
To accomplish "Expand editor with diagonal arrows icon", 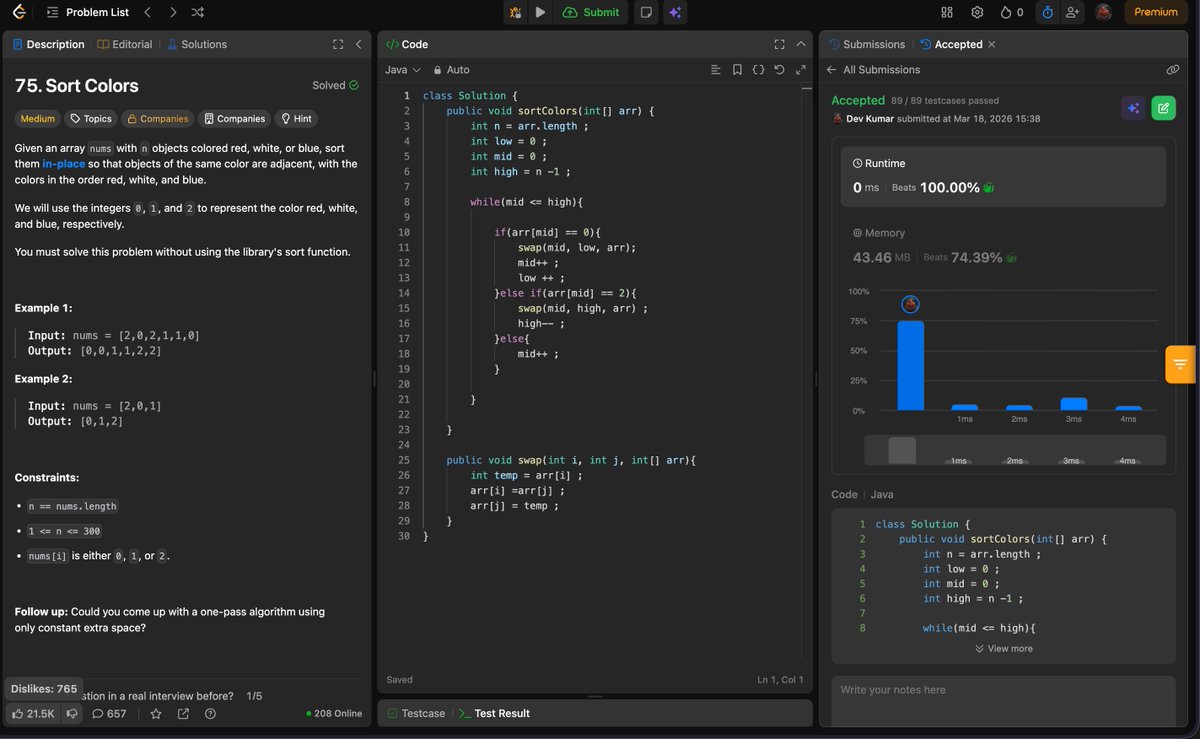I will tap(800, 70).
